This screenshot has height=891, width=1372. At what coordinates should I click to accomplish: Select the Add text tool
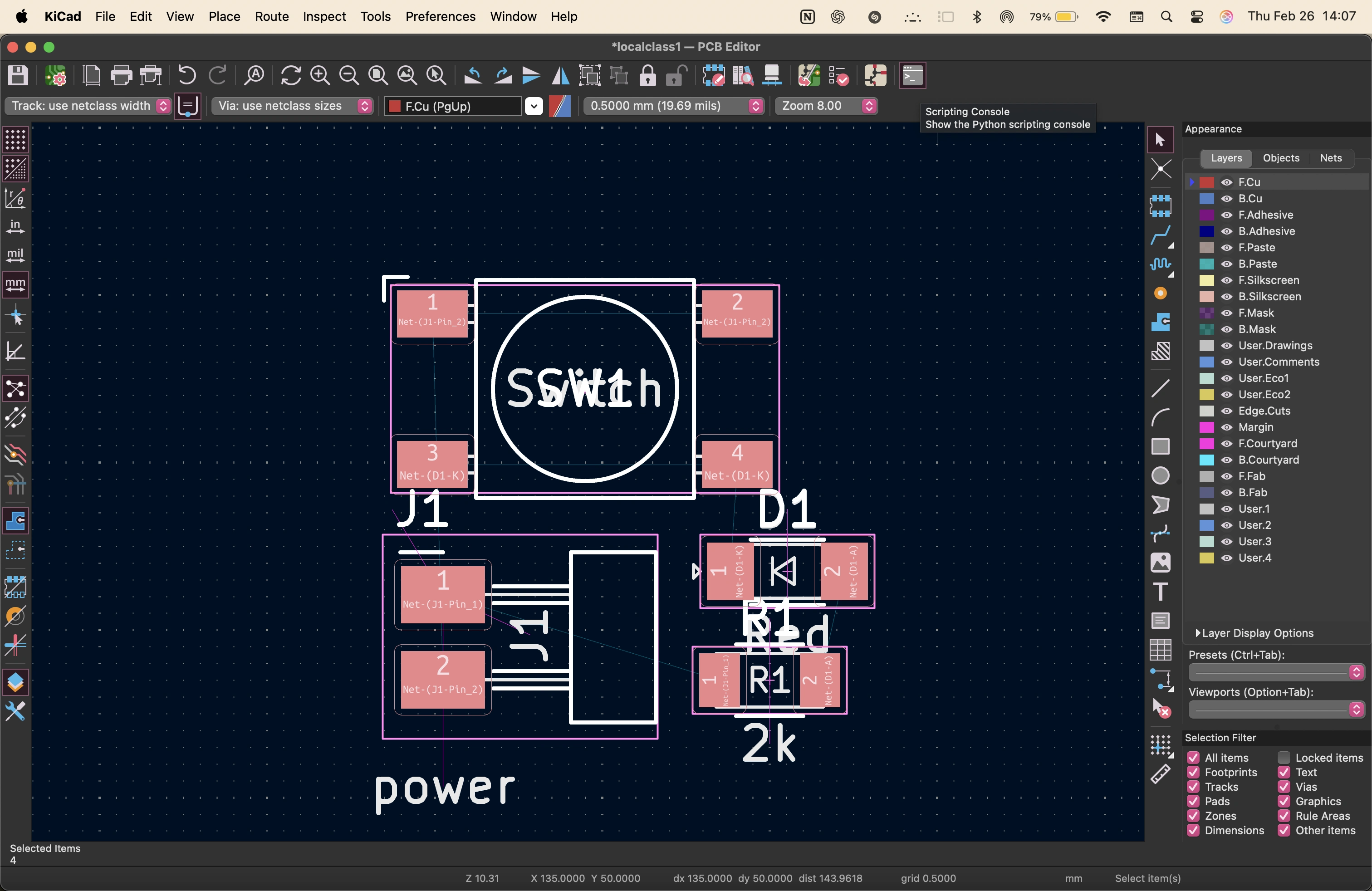coord(1161,592)
